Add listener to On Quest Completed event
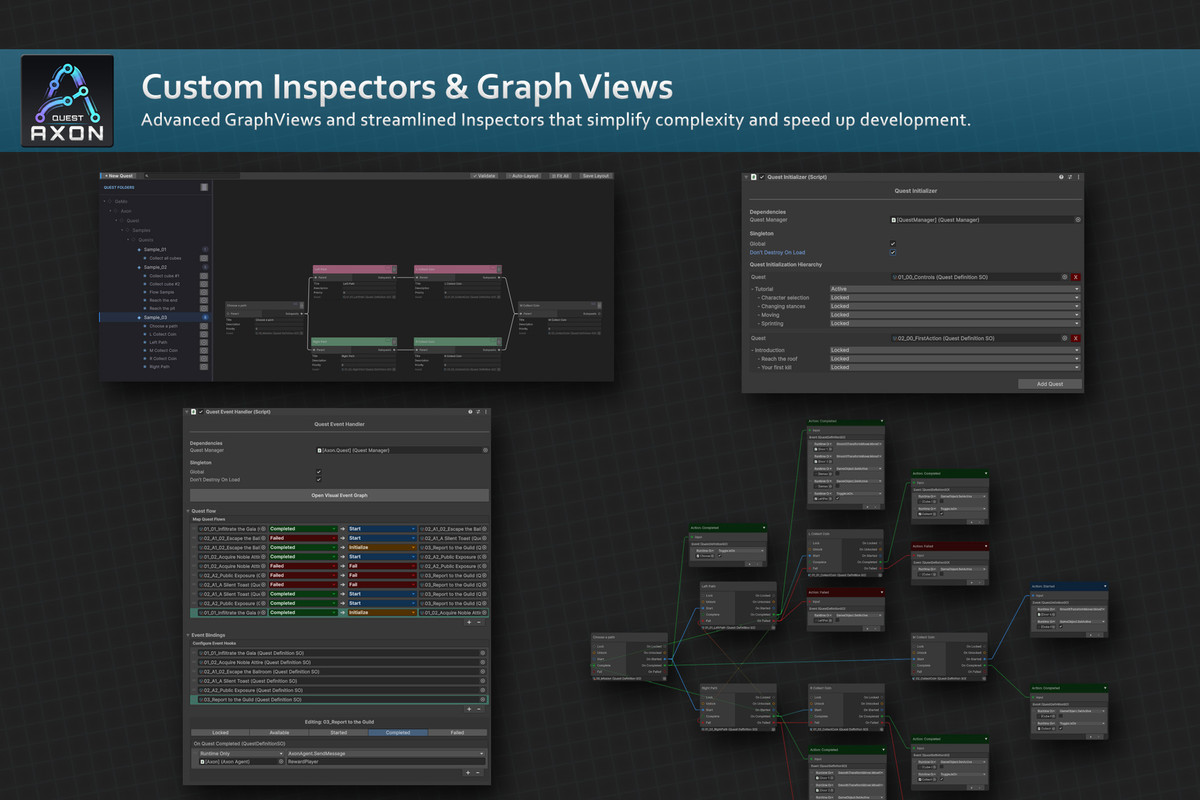The image size is (1200, 800). point(468,773)
